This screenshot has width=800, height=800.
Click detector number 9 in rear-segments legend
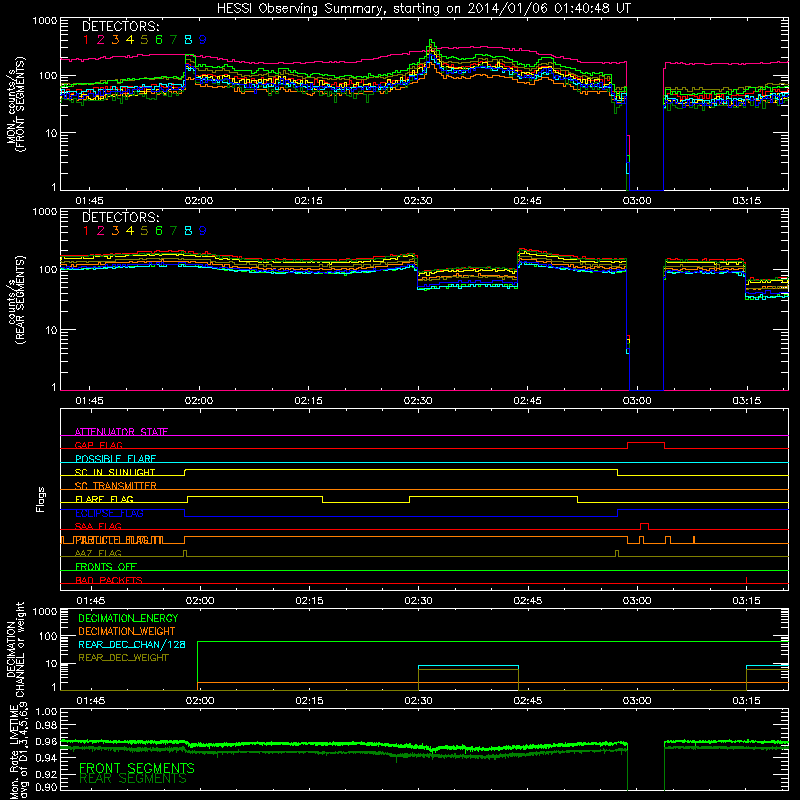click(203, 231)
